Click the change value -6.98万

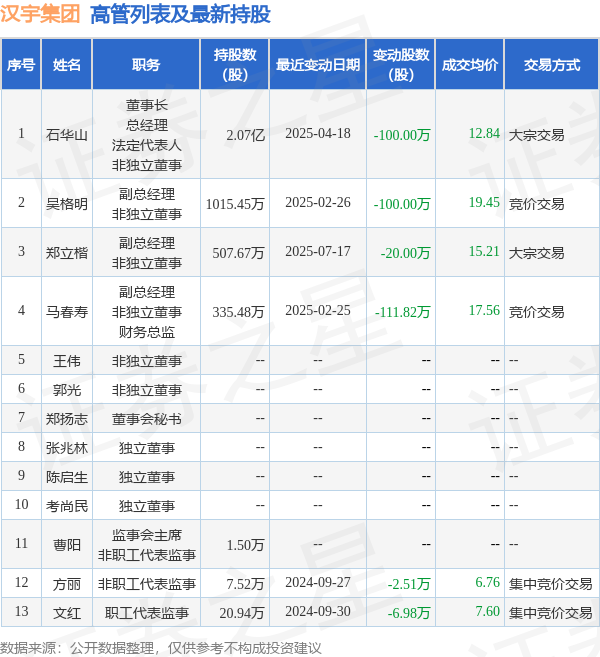[409, 613]
